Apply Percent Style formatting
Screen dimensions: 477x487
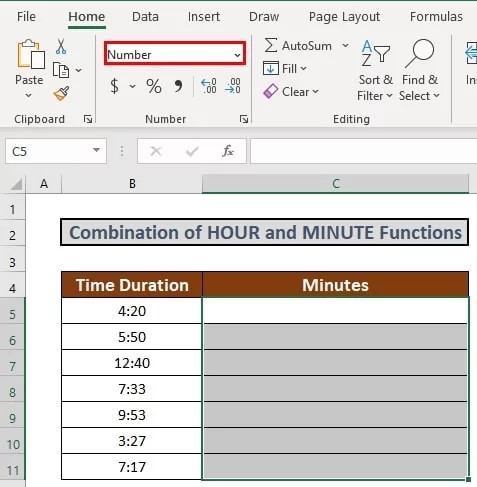pos(154,86)
